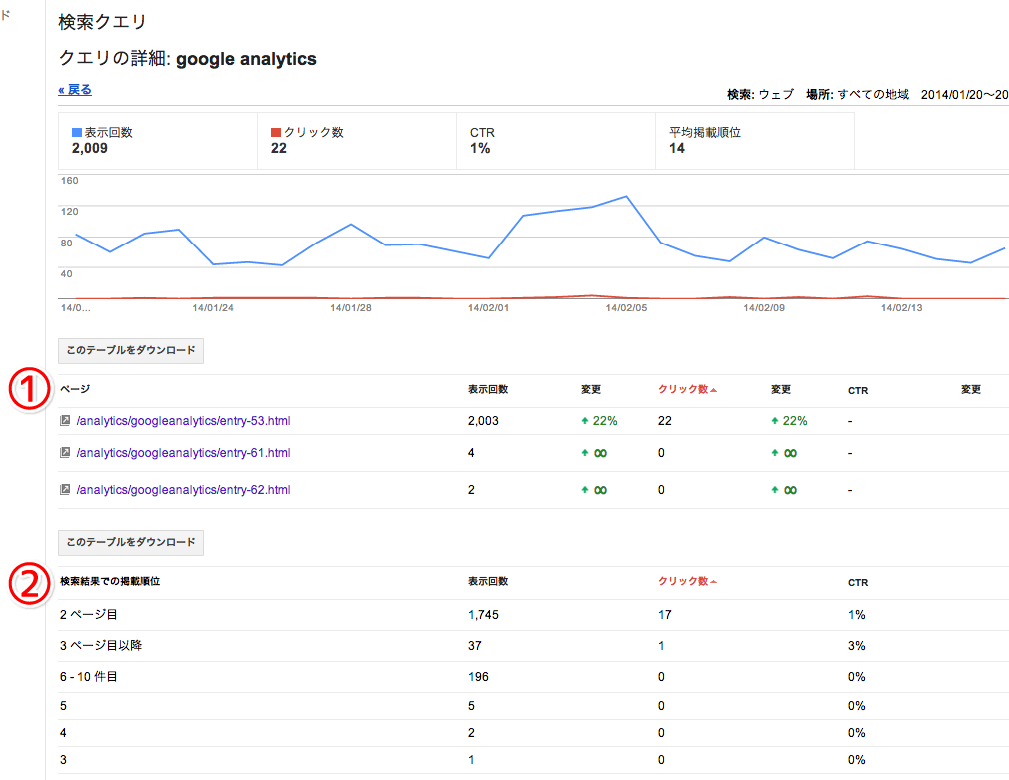Click the 3% CTR value
The width and height of the screenshot is (1009, 780).
856,645
